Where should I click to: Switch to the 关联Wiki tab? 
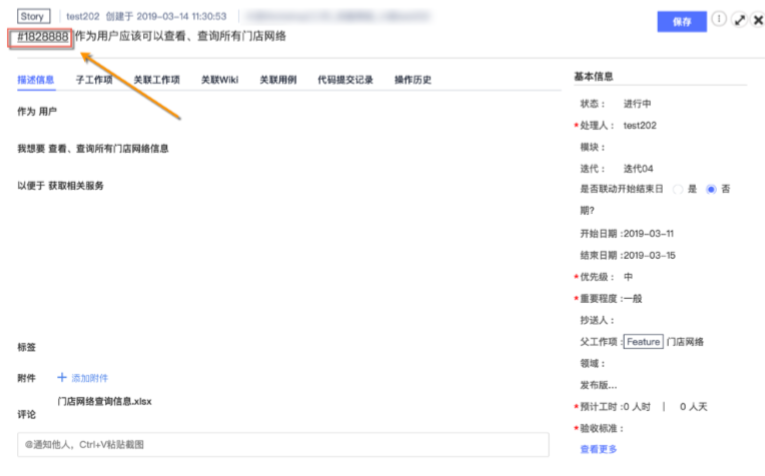pos(220,80)
